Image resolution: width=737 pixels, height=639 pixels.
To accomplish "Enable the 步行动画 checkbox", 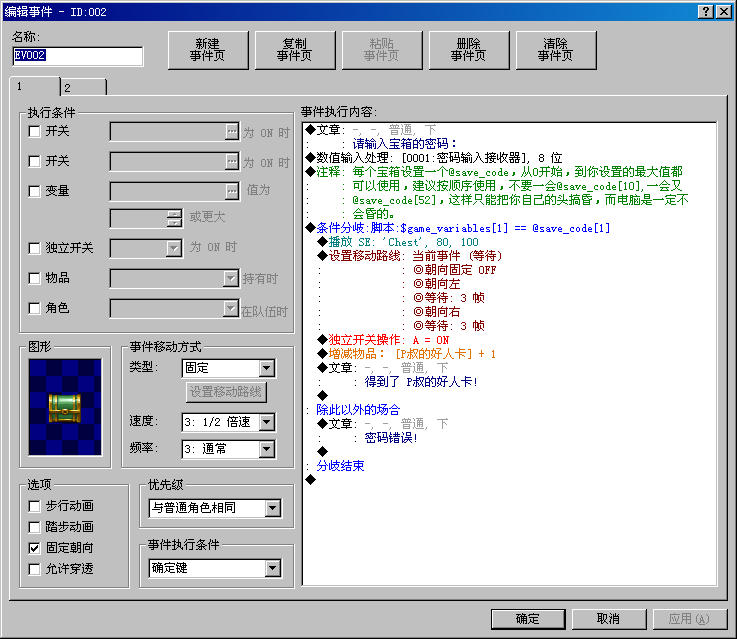I will point(34,506).
